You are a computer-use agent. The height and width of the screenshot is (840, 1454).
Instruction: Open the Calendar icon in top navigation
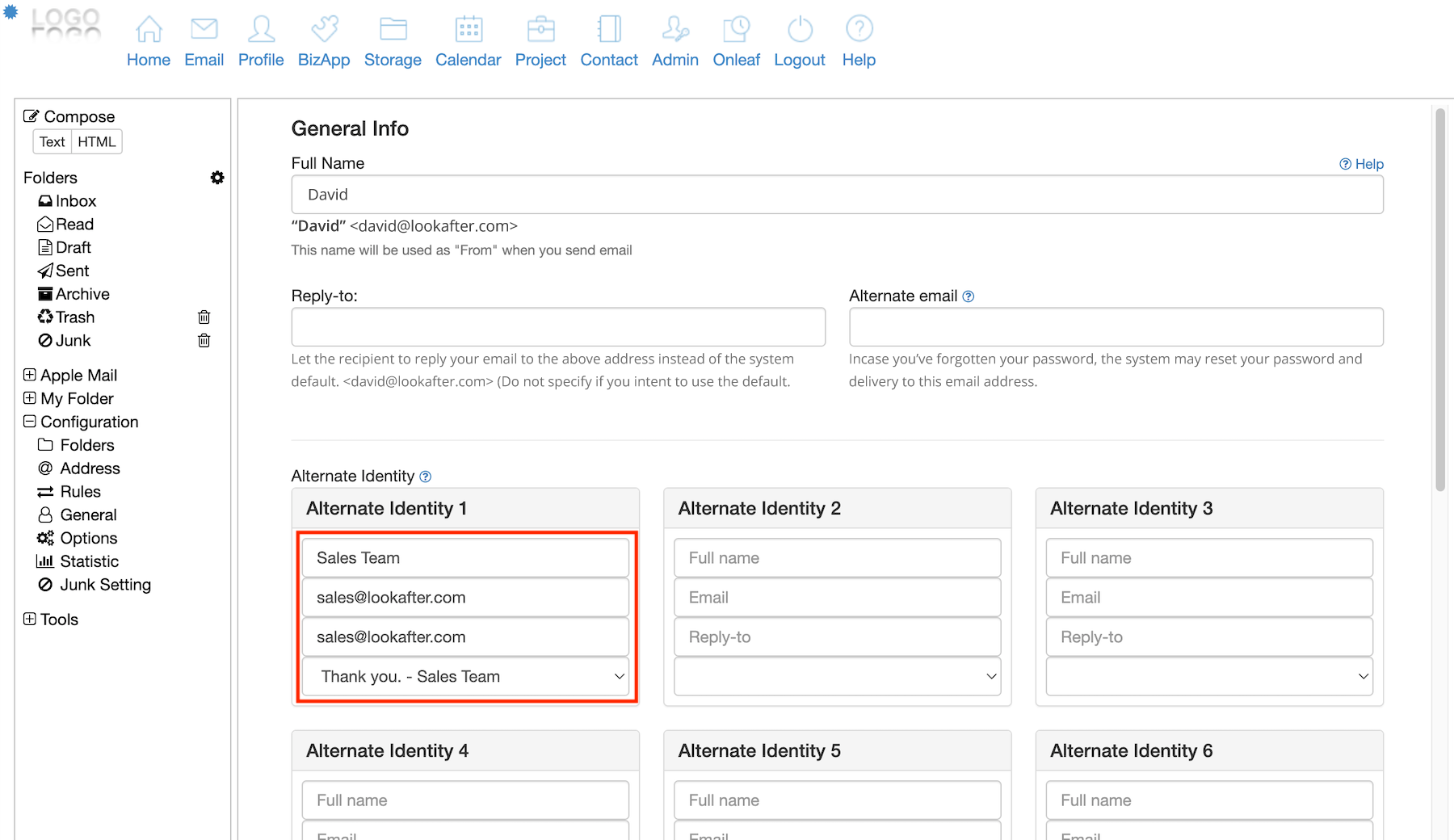pyautogui.click(x=468, y=30)
